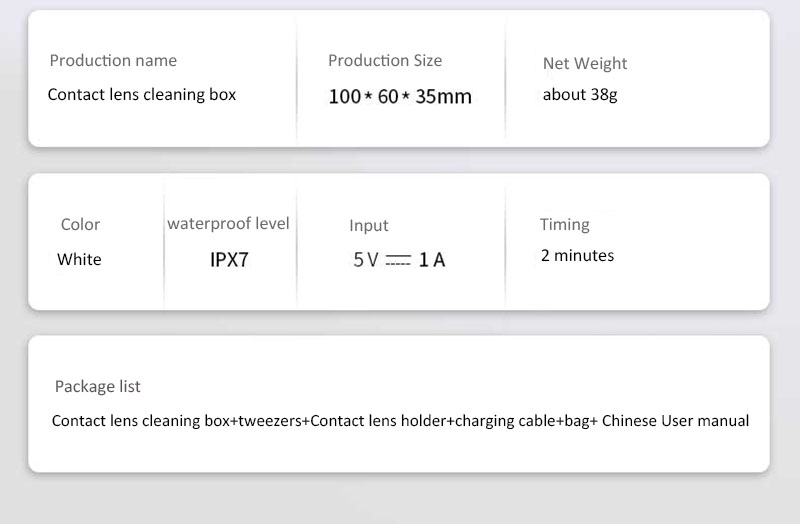This screenshot has height=524, width=800.
Task: Select the IPX7 waterproof rating
Action: pos(229,260)
